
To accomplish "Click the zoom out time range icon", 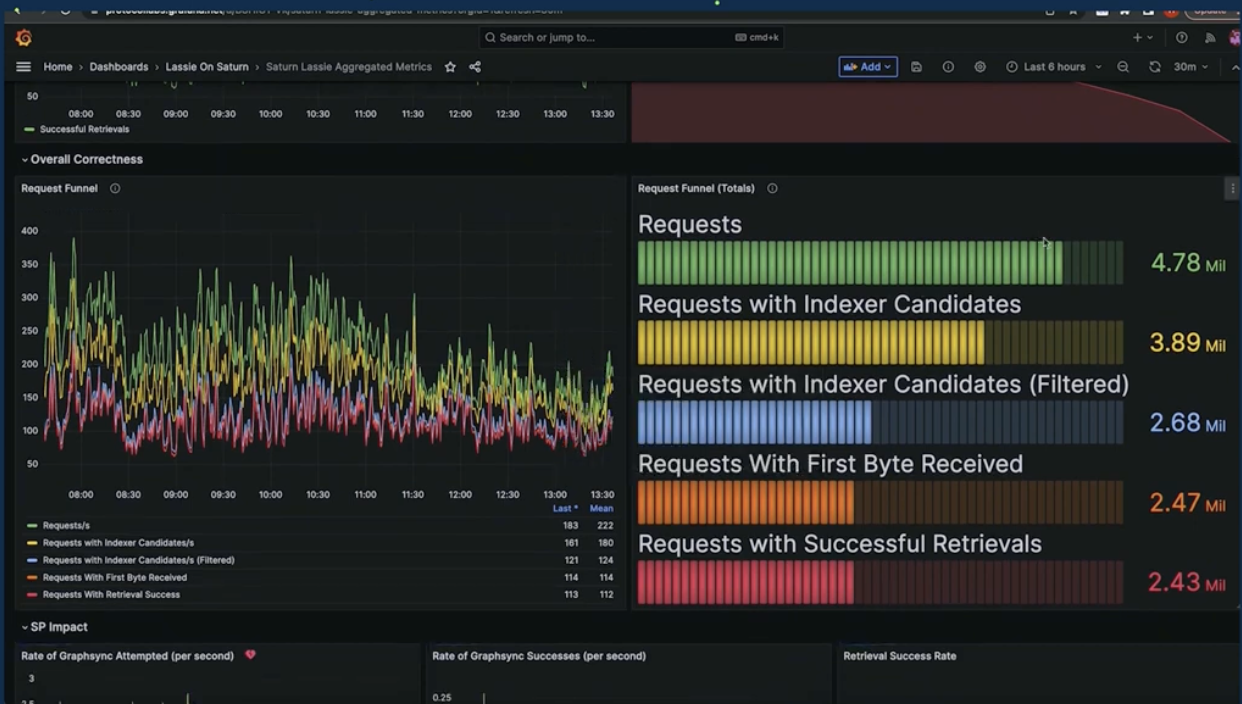I will pyautogui.click(x=1124, y=66).
